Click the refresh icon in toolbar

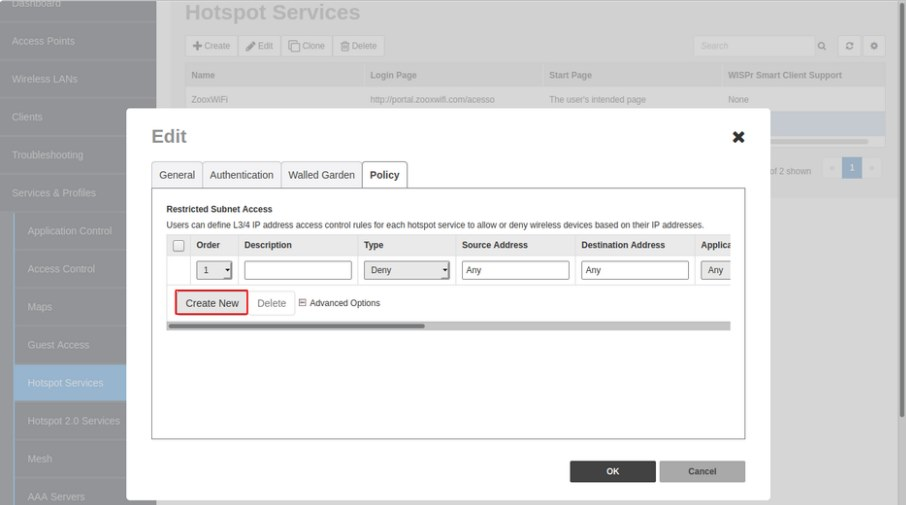[x=849, y=46]
